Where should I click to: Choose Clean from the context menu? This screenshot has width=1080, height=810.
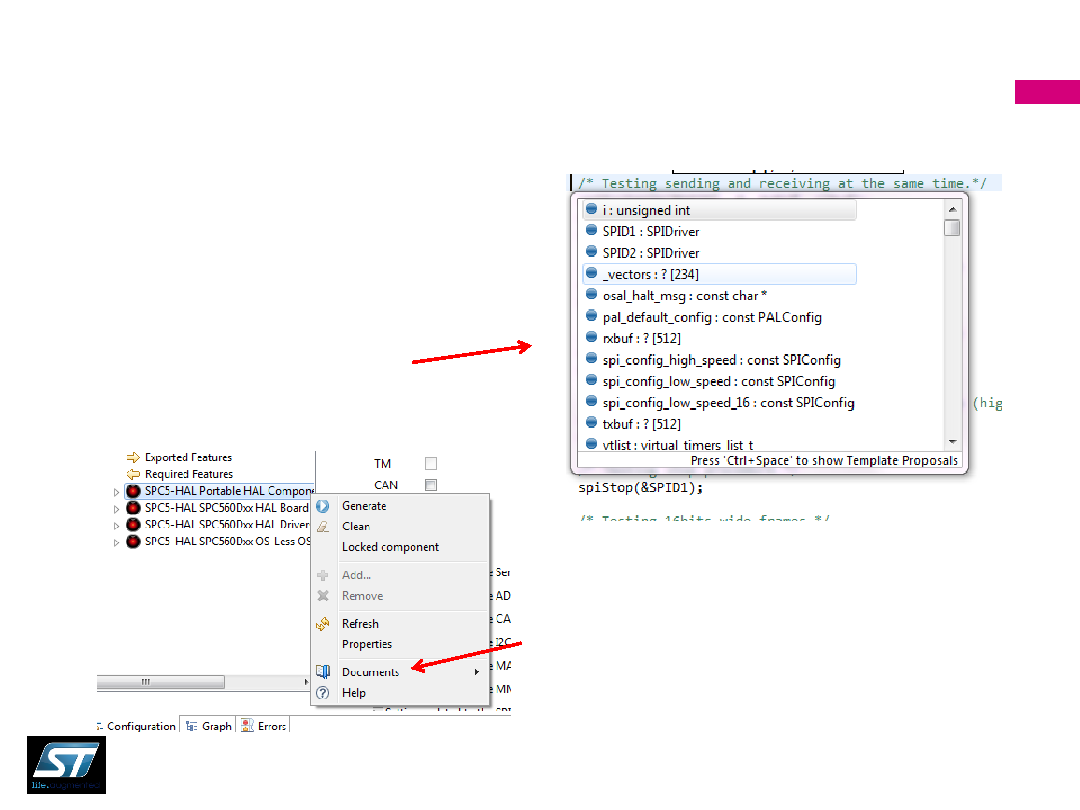[400, 527]
